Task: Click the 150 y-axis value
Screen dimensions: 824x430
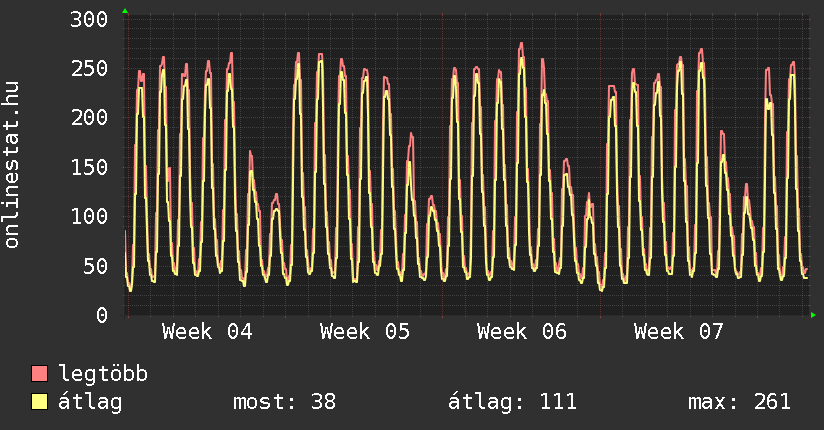Action: click(x=89, y=167)
